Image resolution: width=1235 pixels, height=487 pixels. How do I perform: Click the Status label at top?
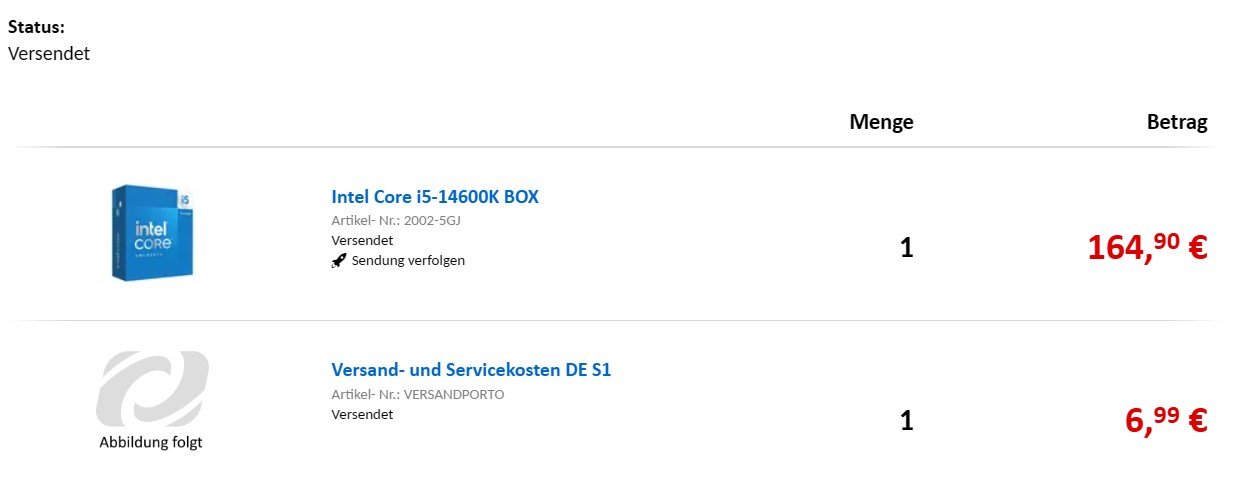coord(36,27)
